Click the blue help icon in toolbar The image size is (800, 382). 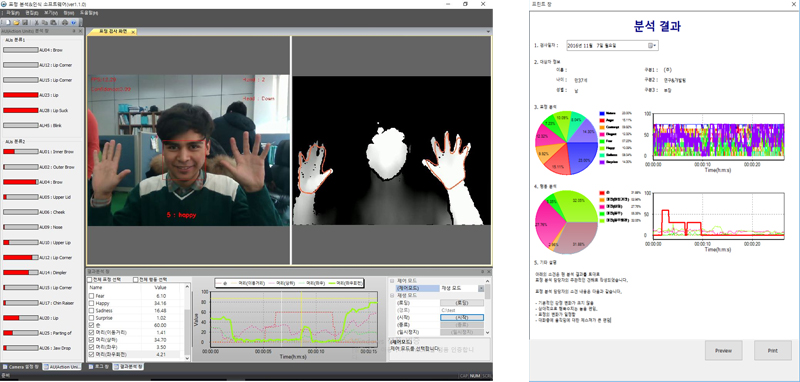73,22
